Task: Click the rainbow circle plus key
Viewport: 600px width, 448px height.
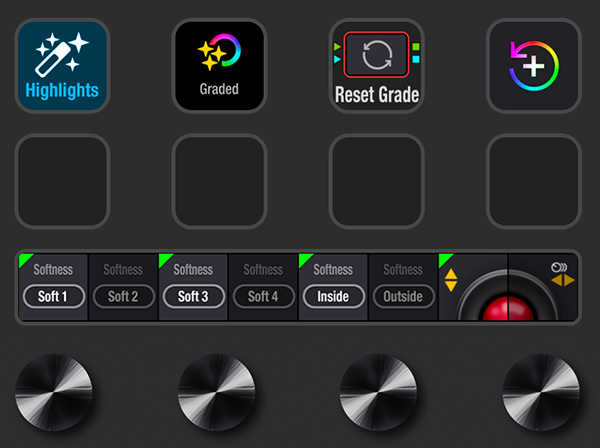Action: point(534,66)
